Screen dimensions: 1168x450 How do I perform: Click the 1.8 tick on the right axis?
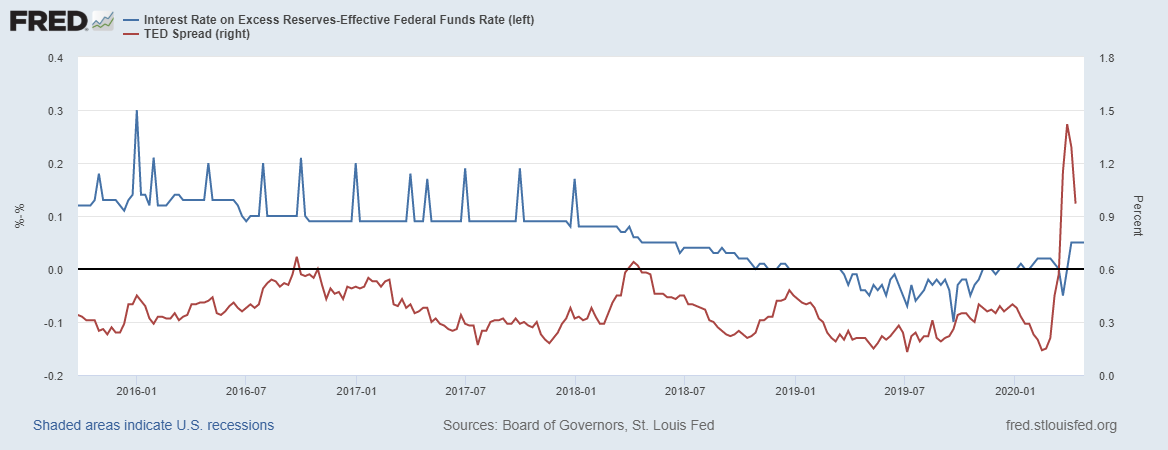pyautogui.click(x=1105, y=57)
